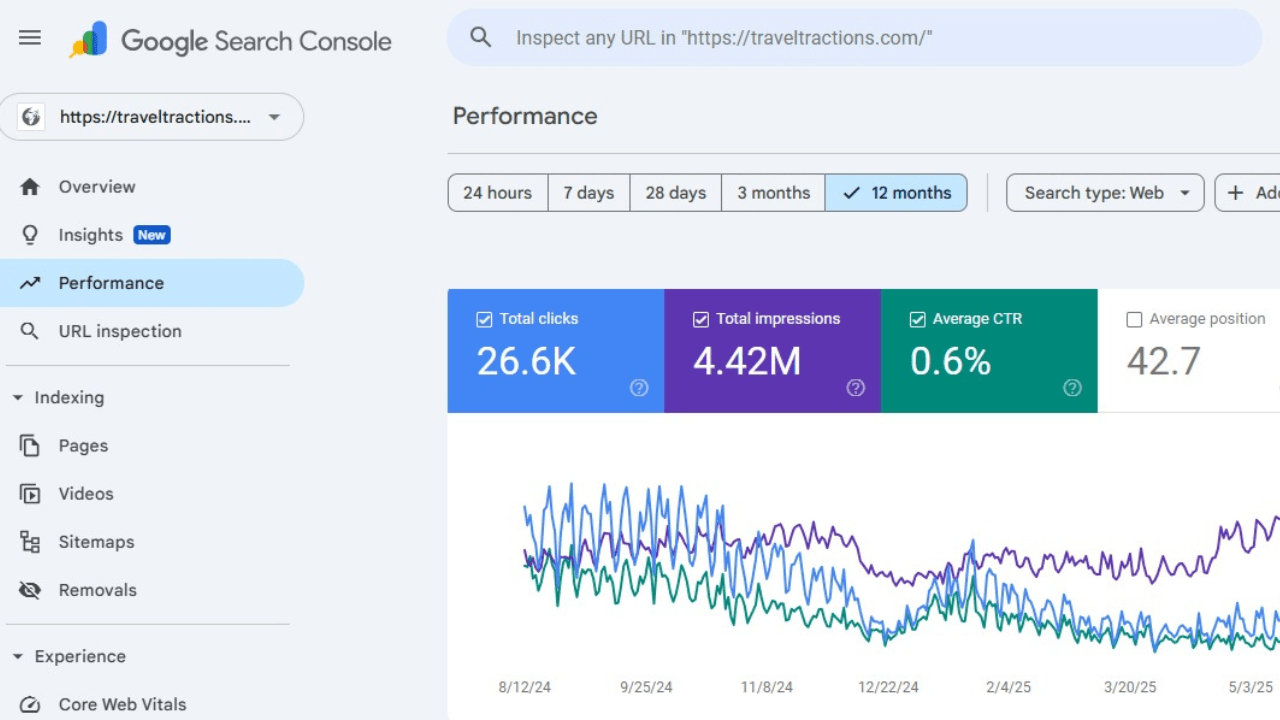Open the Videos indexing icon
Screen dimensions: 1280x720
click(30, 493)
